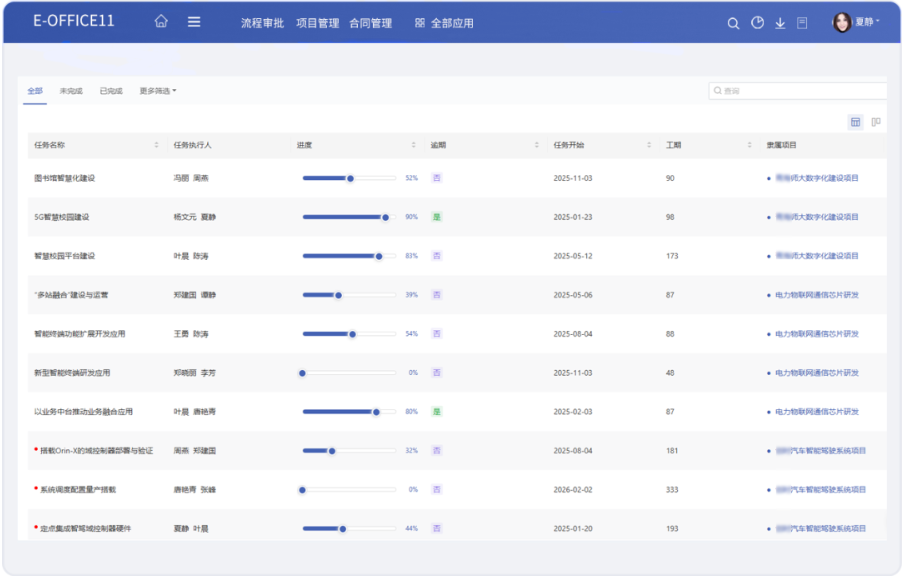The image size is (905, 580).
Task: Sort the 工期 column
Action: pos(749,145)
